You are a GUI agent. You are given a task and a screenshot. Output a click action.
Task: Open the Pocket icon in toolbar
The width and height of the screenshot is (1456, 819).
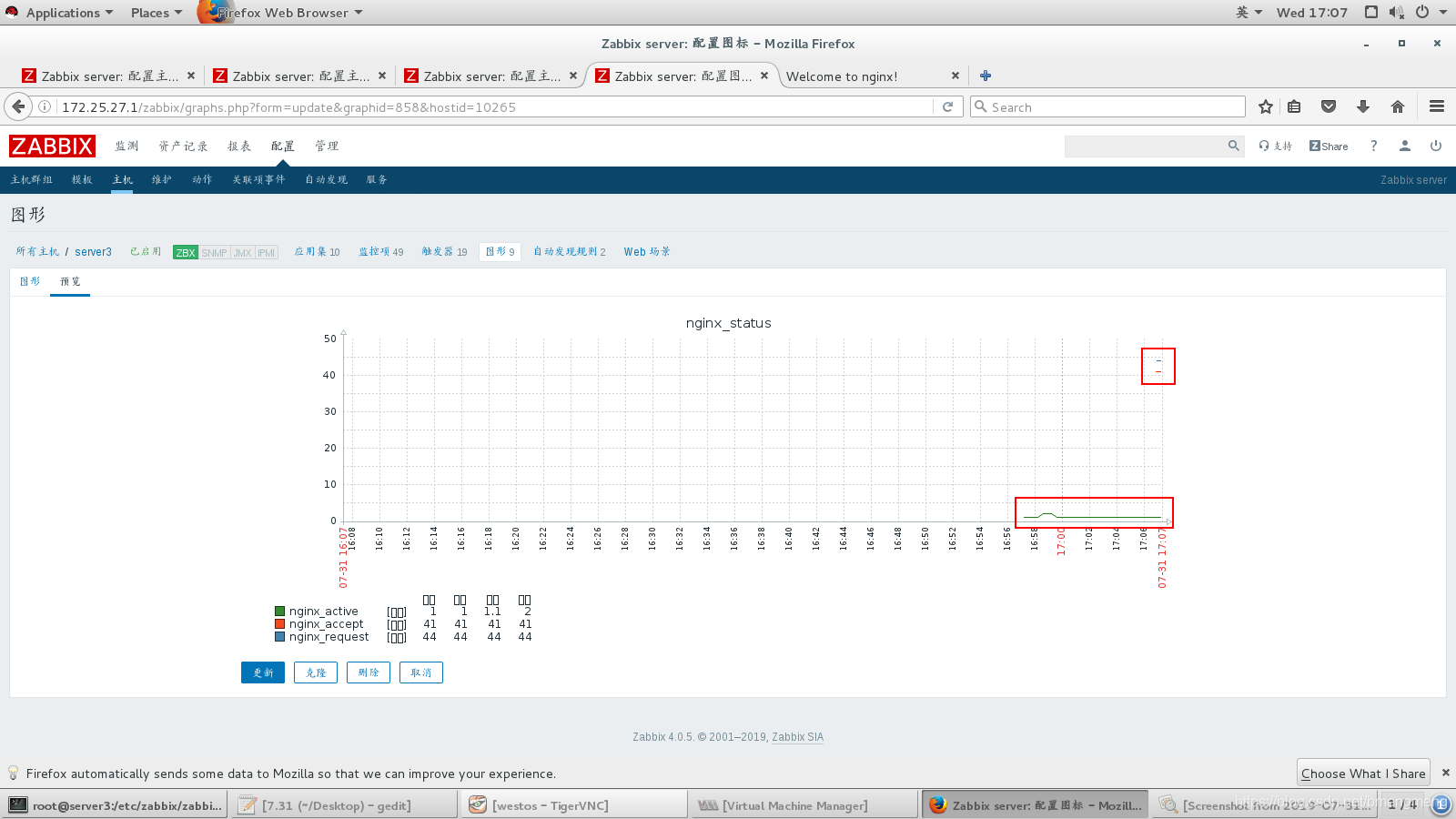click(x=1329, y=106)
